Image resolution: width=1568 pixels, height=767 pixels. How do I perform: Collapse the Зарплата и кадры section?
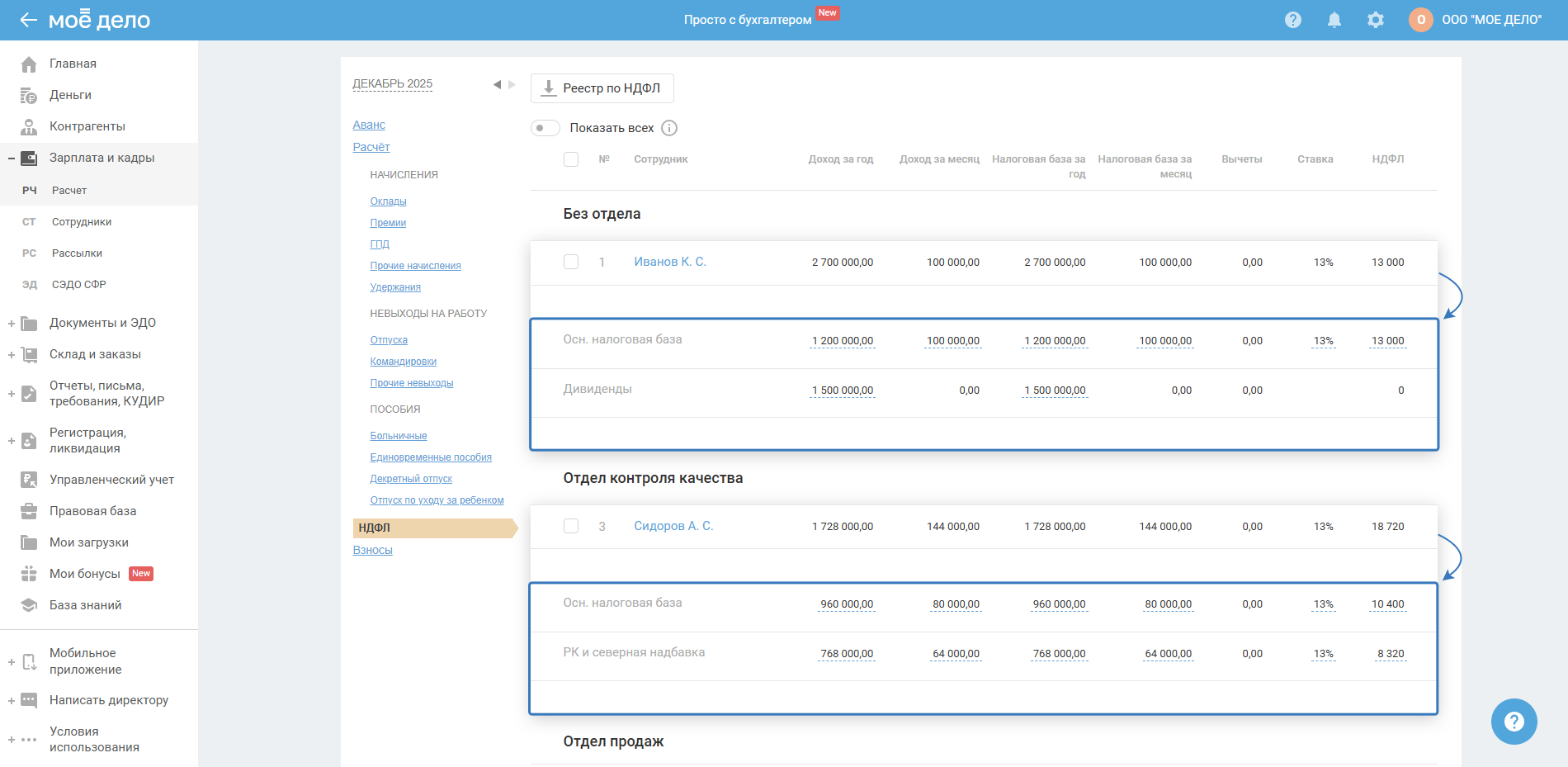coord(12,159)
